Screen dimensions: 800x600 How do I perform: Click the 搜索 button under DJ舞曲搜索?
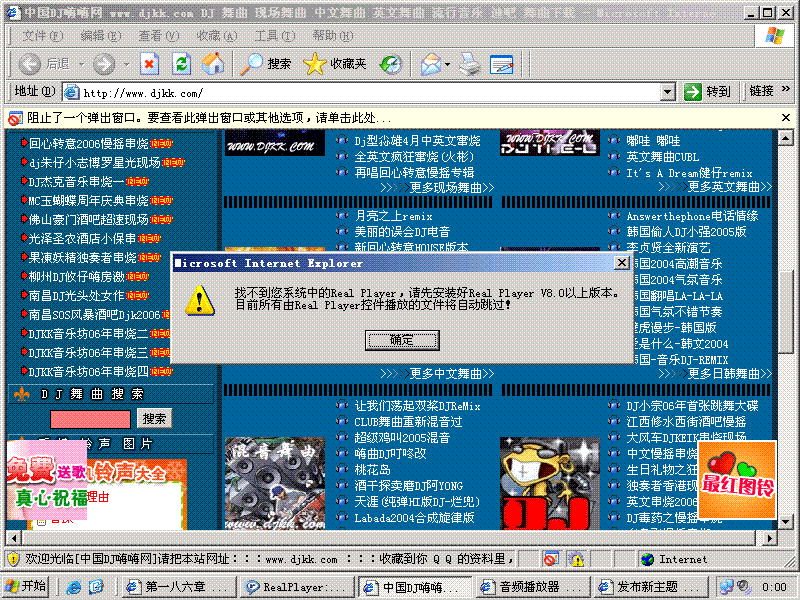click(x=154, y=418)
